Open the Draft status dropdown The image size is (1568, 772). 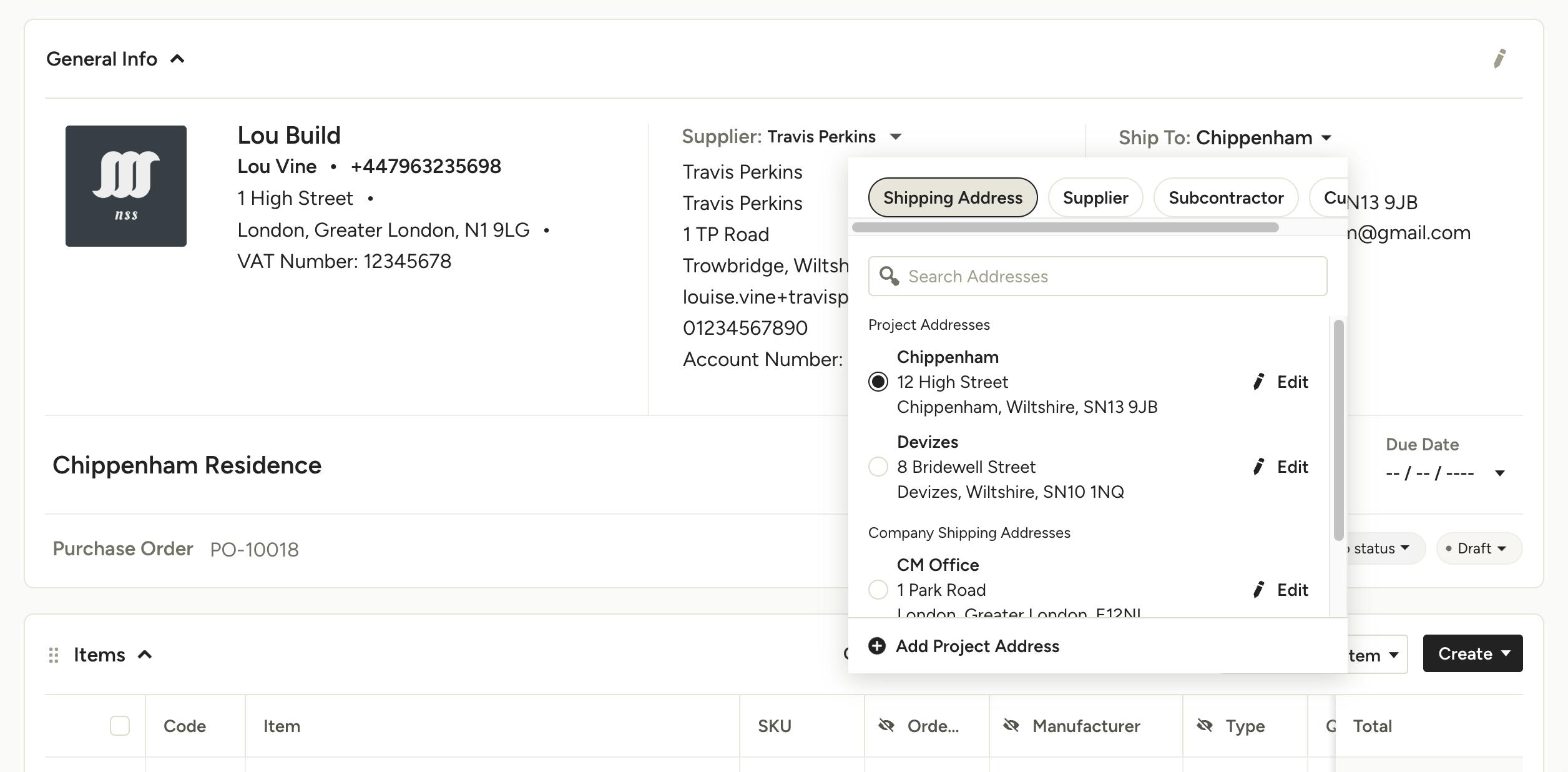point(1479,548)
